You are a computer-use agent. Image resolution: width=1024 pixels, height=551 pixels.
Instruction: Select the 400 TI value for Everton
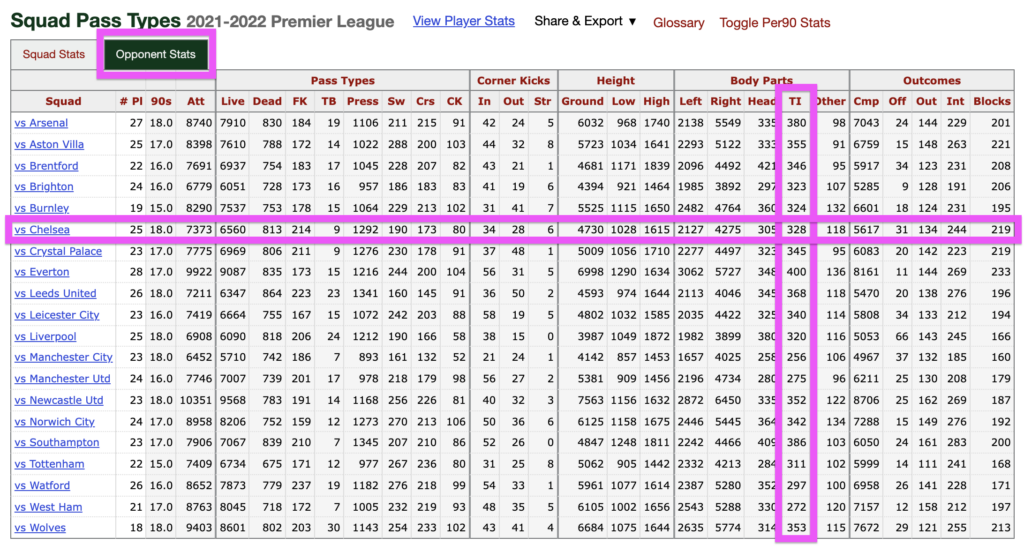coord(796,272)
